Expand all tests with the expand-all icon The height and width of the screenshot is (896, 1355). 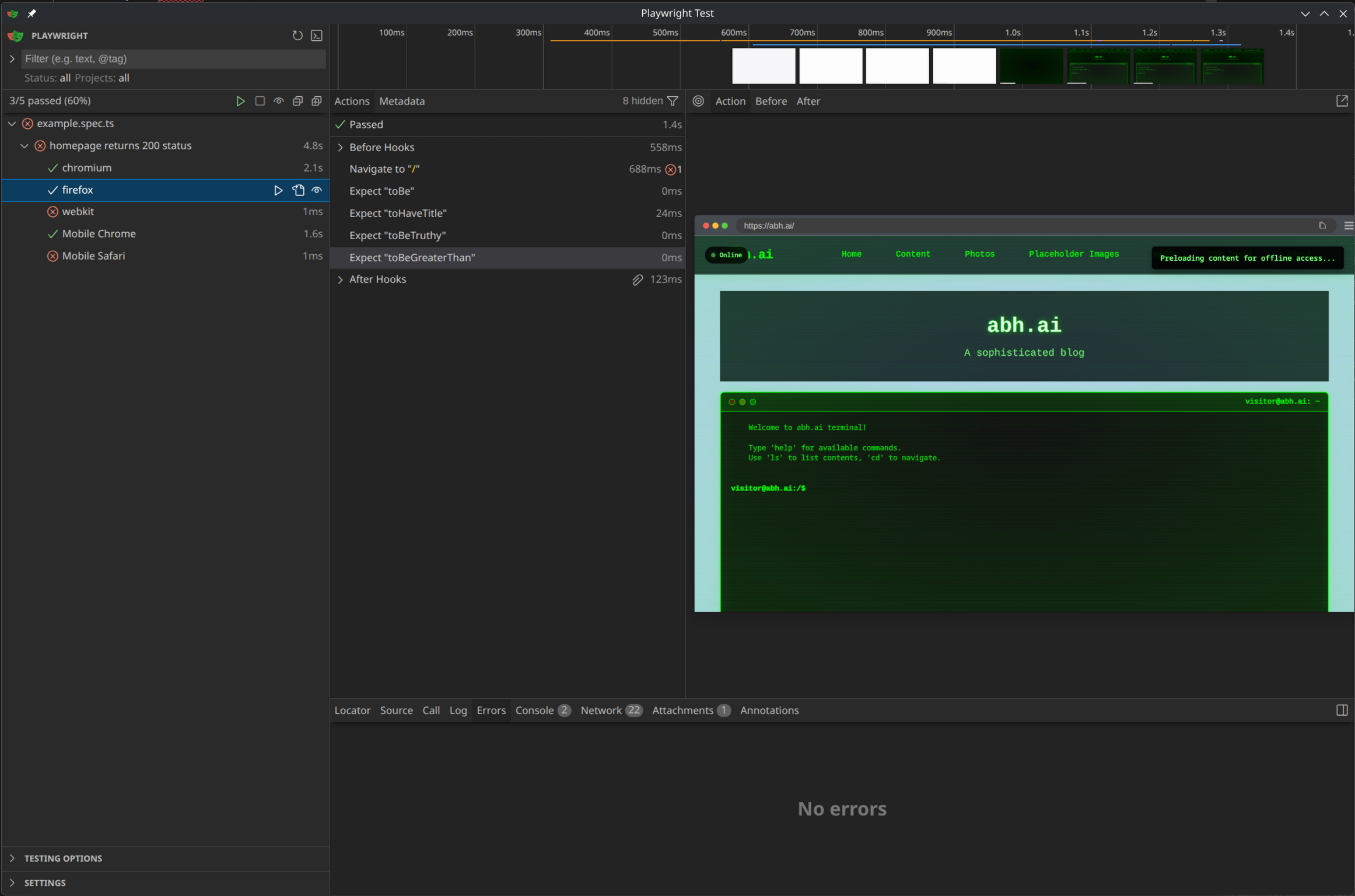316,100
